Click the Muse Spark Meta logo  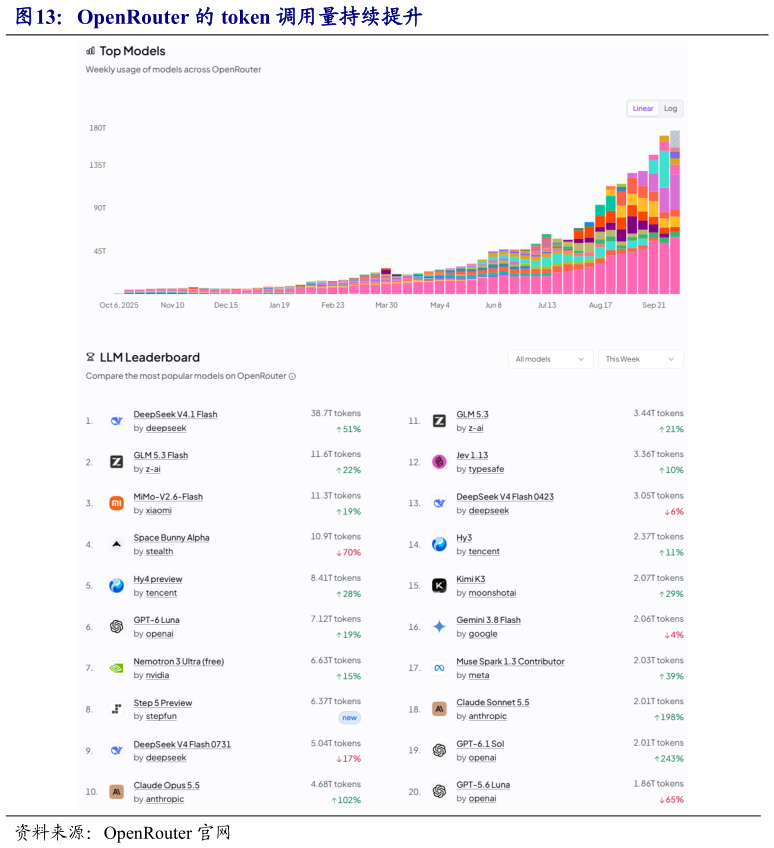pyautogui.click(x=439, y=668)
